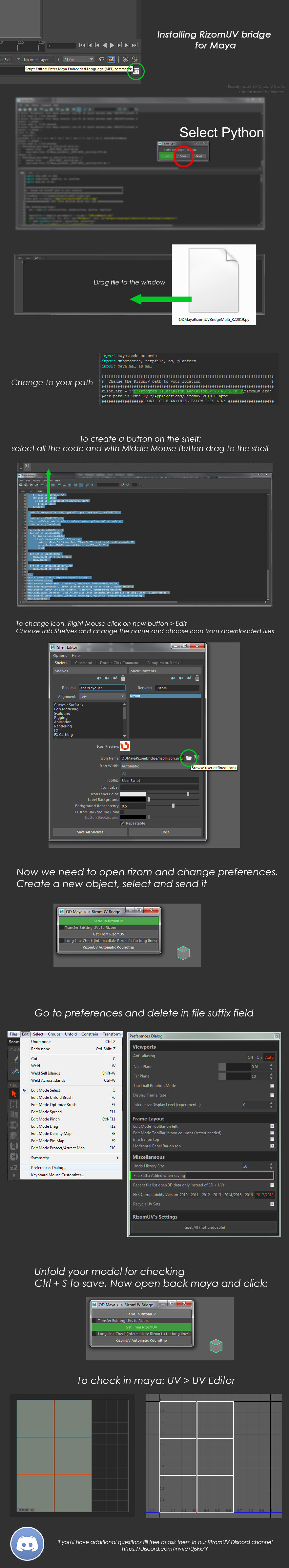Click the green-highlighted Send To RizomUV button
The width and height of the screenshot is (289, 1568).
(x=108, y=921)
